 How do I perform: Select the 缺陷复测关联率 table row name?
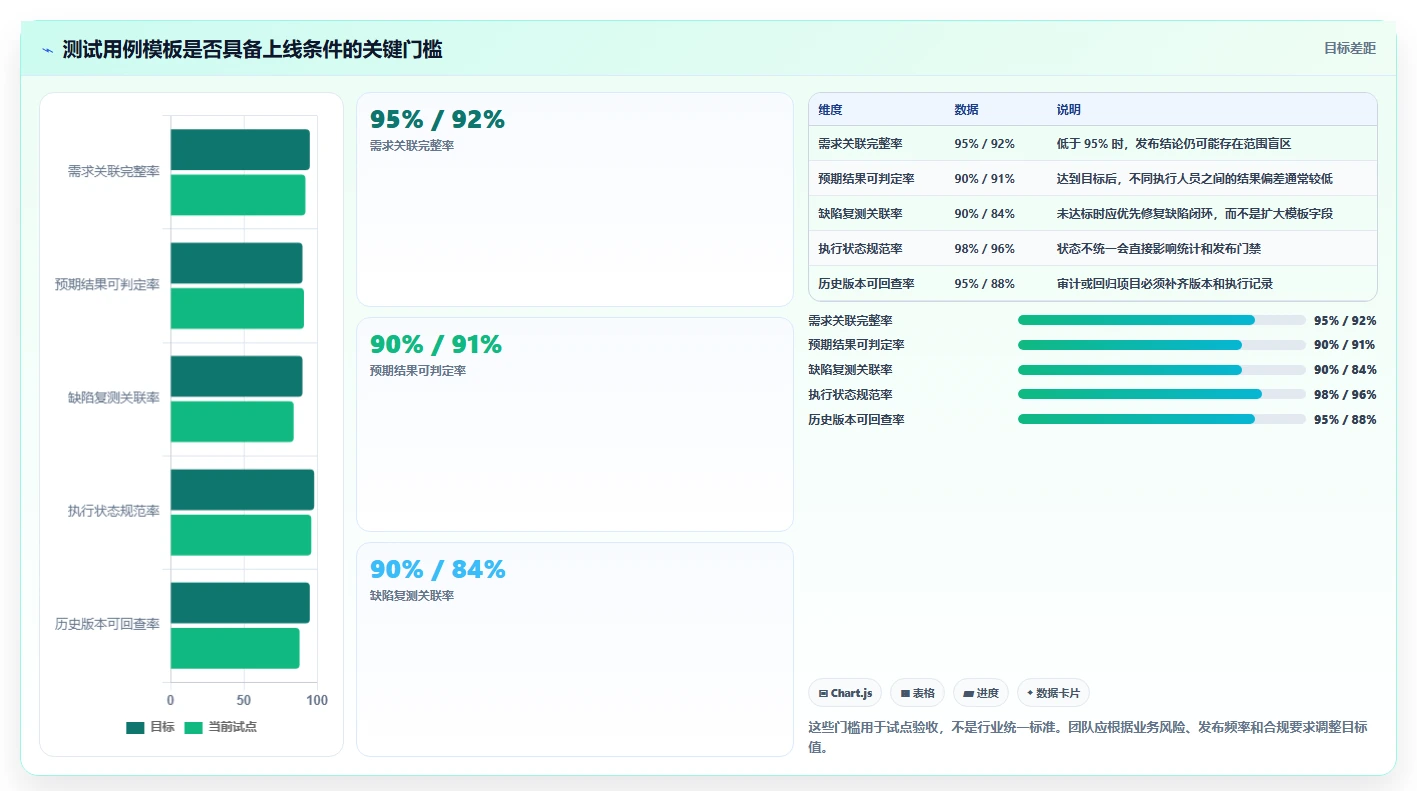pyautogui.click(x=860, y=214)
